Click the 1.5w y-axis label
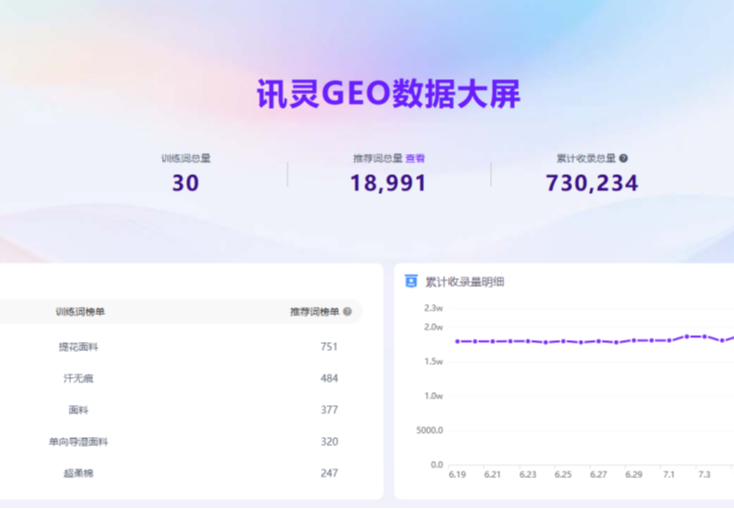This screenshot has width=734, height=509. 433,361
